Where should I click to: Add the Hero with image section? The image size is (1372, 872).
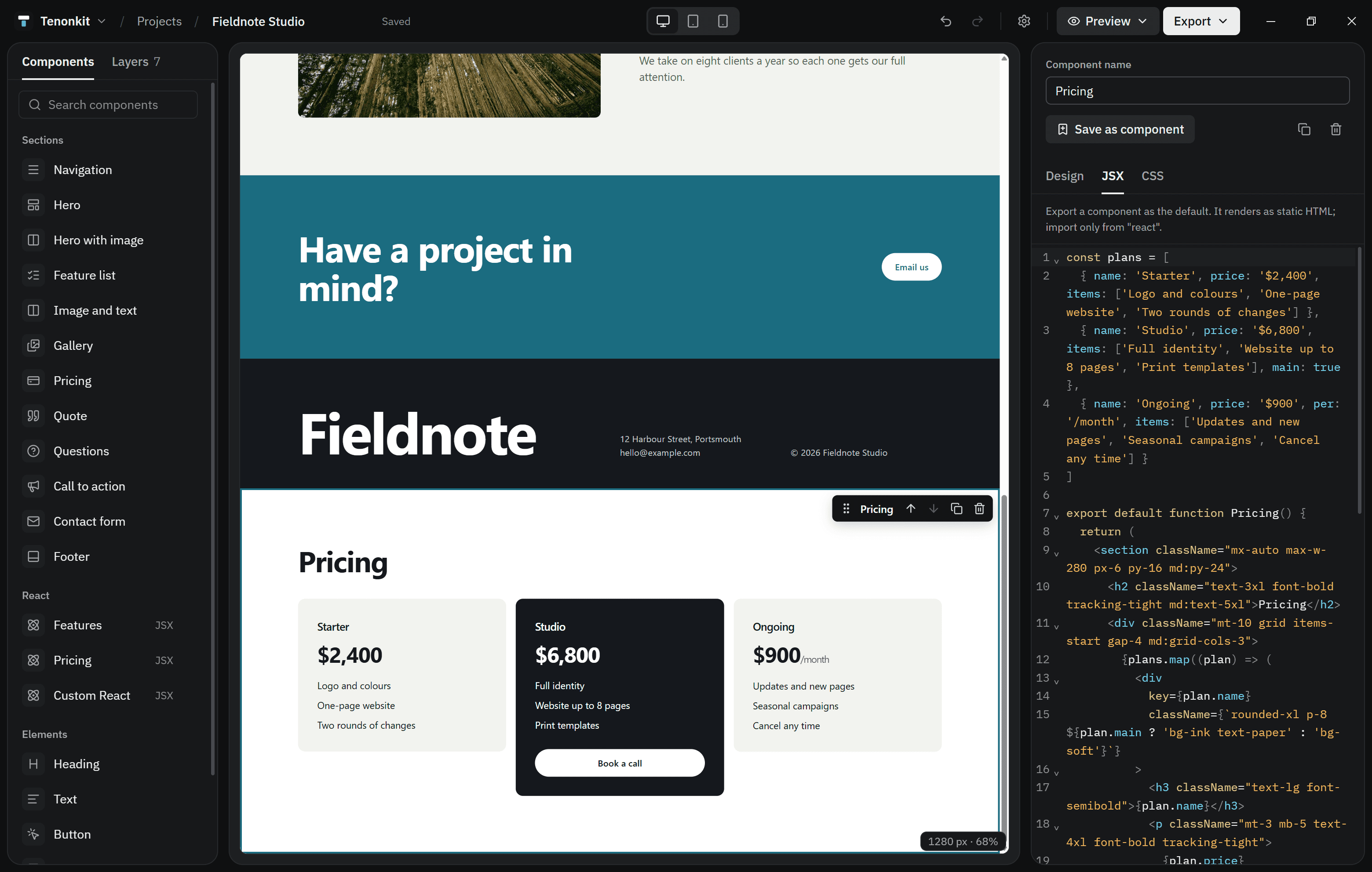click(108, 240)
